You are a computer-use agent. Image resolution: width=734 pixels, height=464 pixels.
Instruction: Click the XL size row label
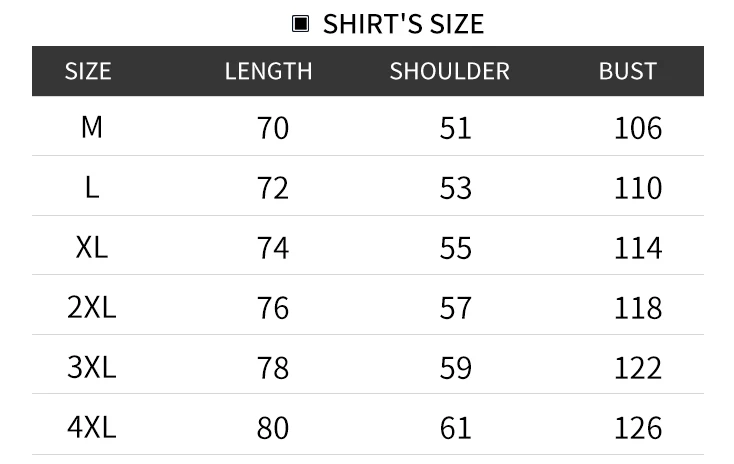[91, 247]
